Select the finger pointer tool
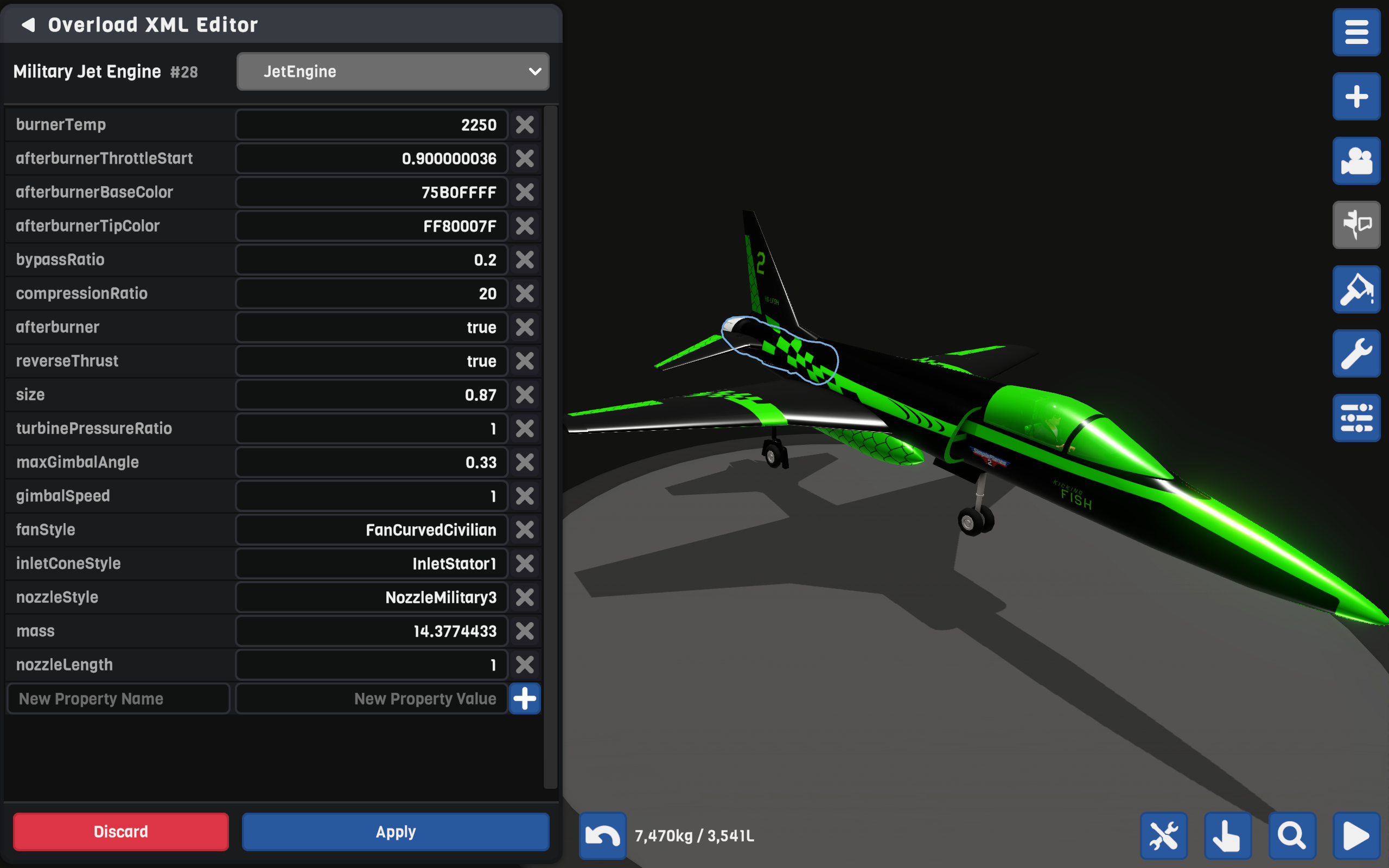The image size is (1389, 868). tap(1228, 836)
